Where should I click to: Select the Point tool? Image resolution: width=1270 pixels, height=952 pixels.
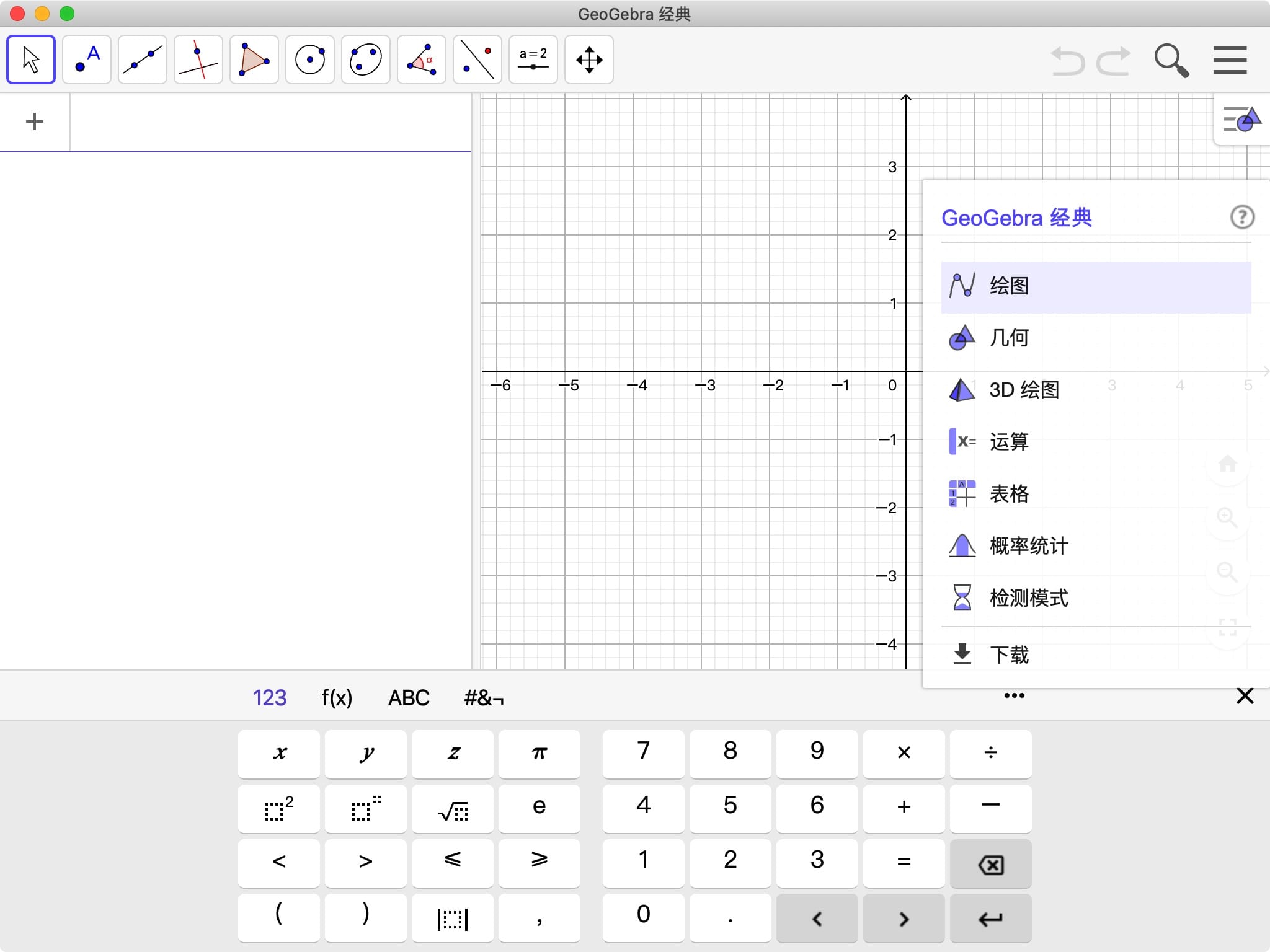(87, 60)
